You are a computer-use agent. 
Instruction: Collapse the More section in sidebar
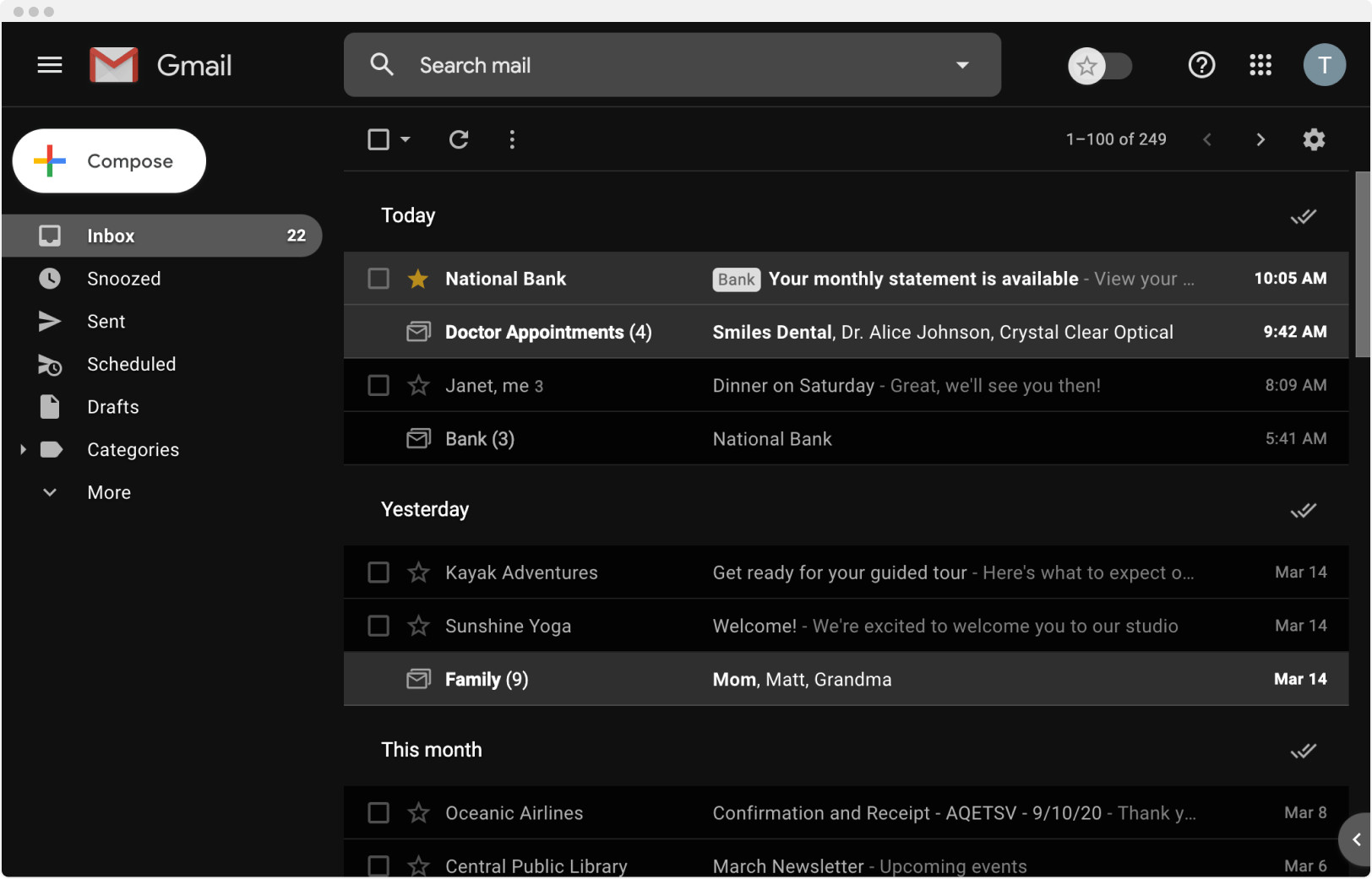point(49,492)
